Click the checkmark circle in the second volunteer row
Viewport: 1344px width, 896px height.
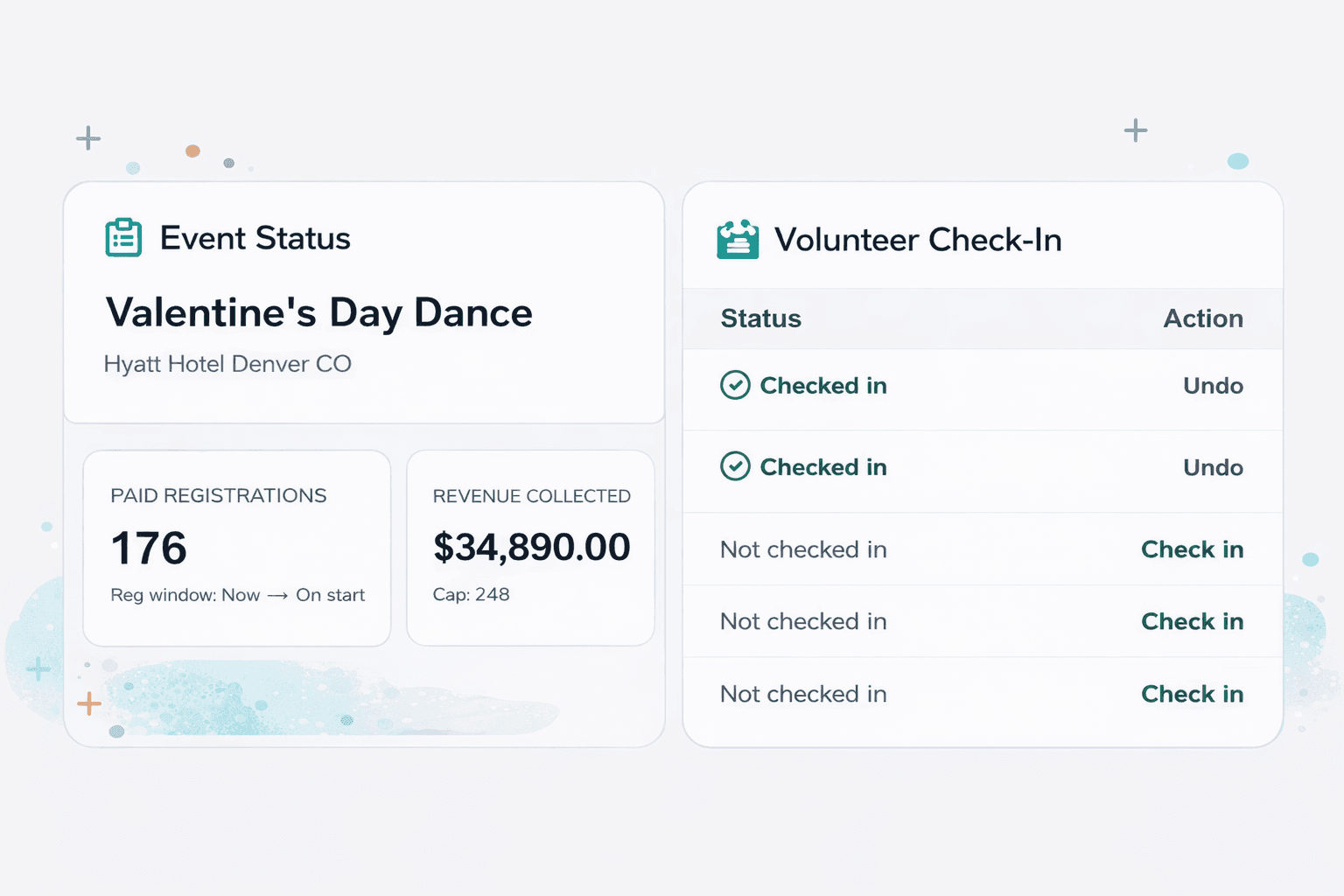click(x=735, y=467)
